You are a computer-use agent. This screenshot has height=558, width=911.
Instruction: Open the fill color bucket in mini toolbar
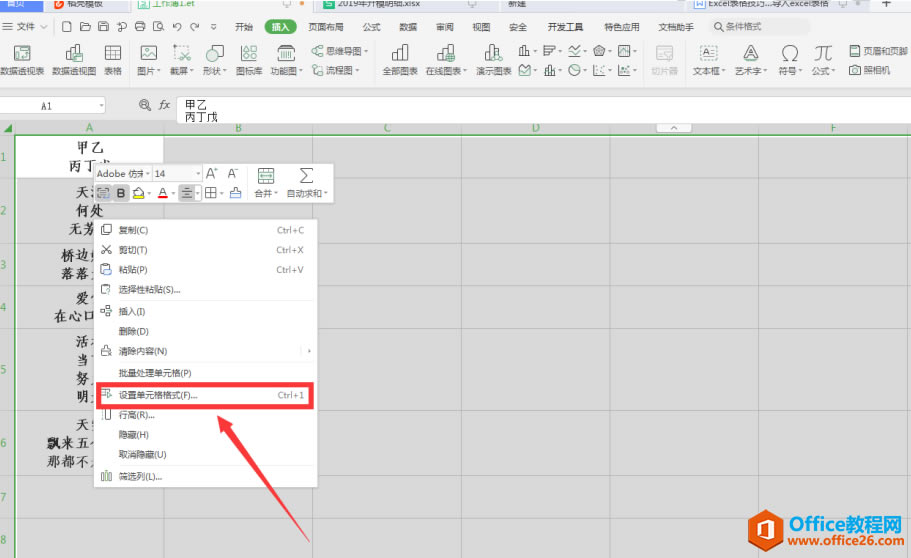pyautogui.click(x=138, y=193)
